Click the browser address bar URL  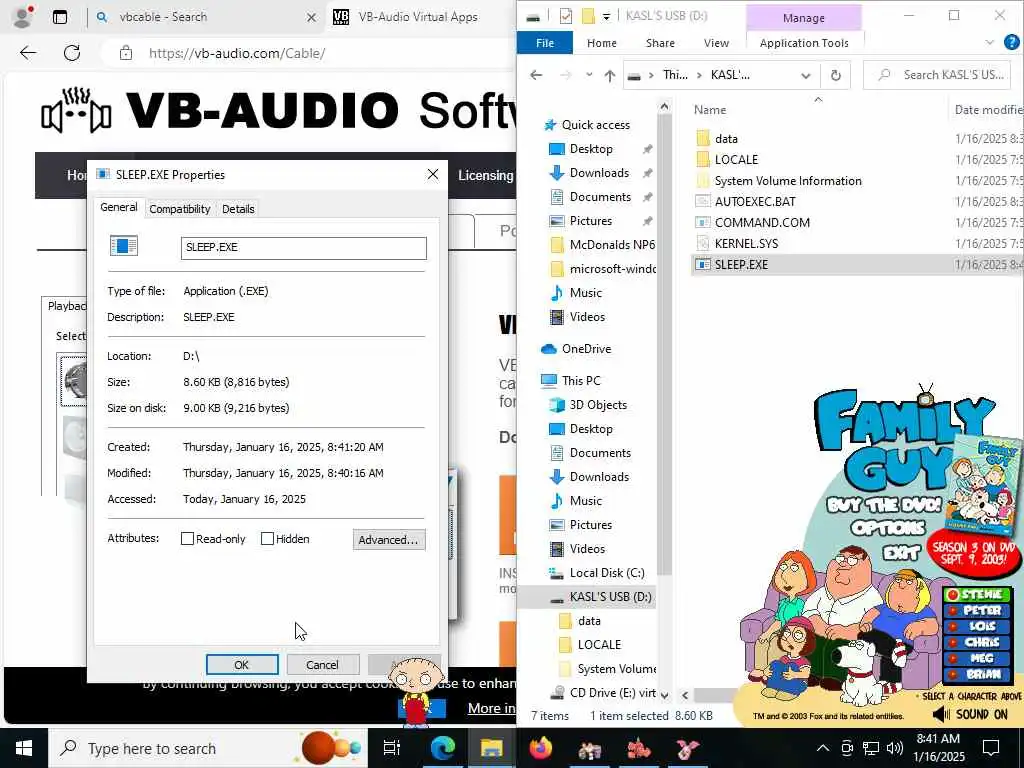[x=237, y=54]
